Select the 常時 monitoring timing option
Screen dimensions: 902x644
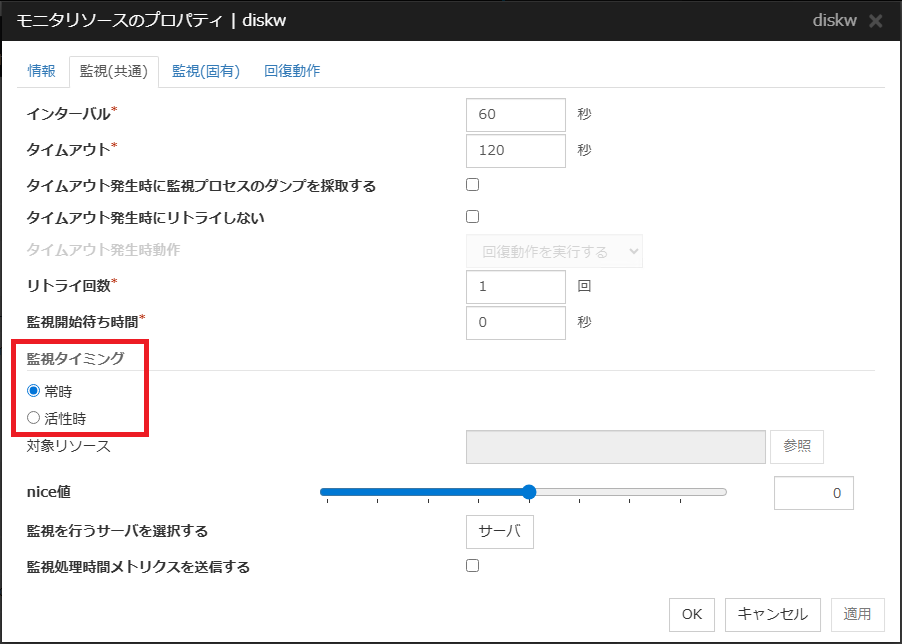point(31,391)
